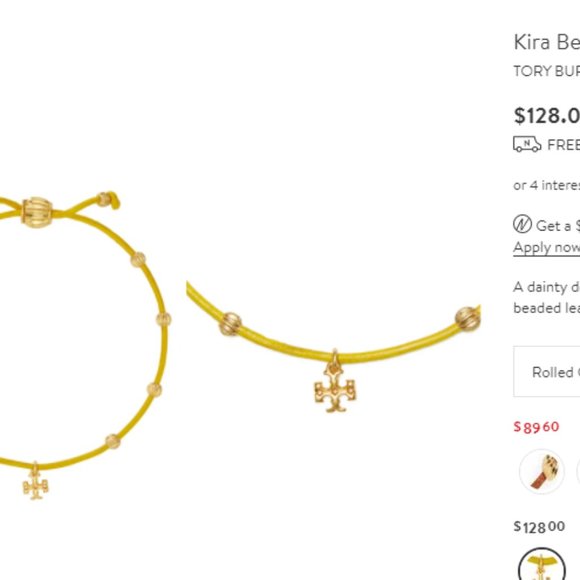Click the 4 interest-free payments text

coord(547,185)
